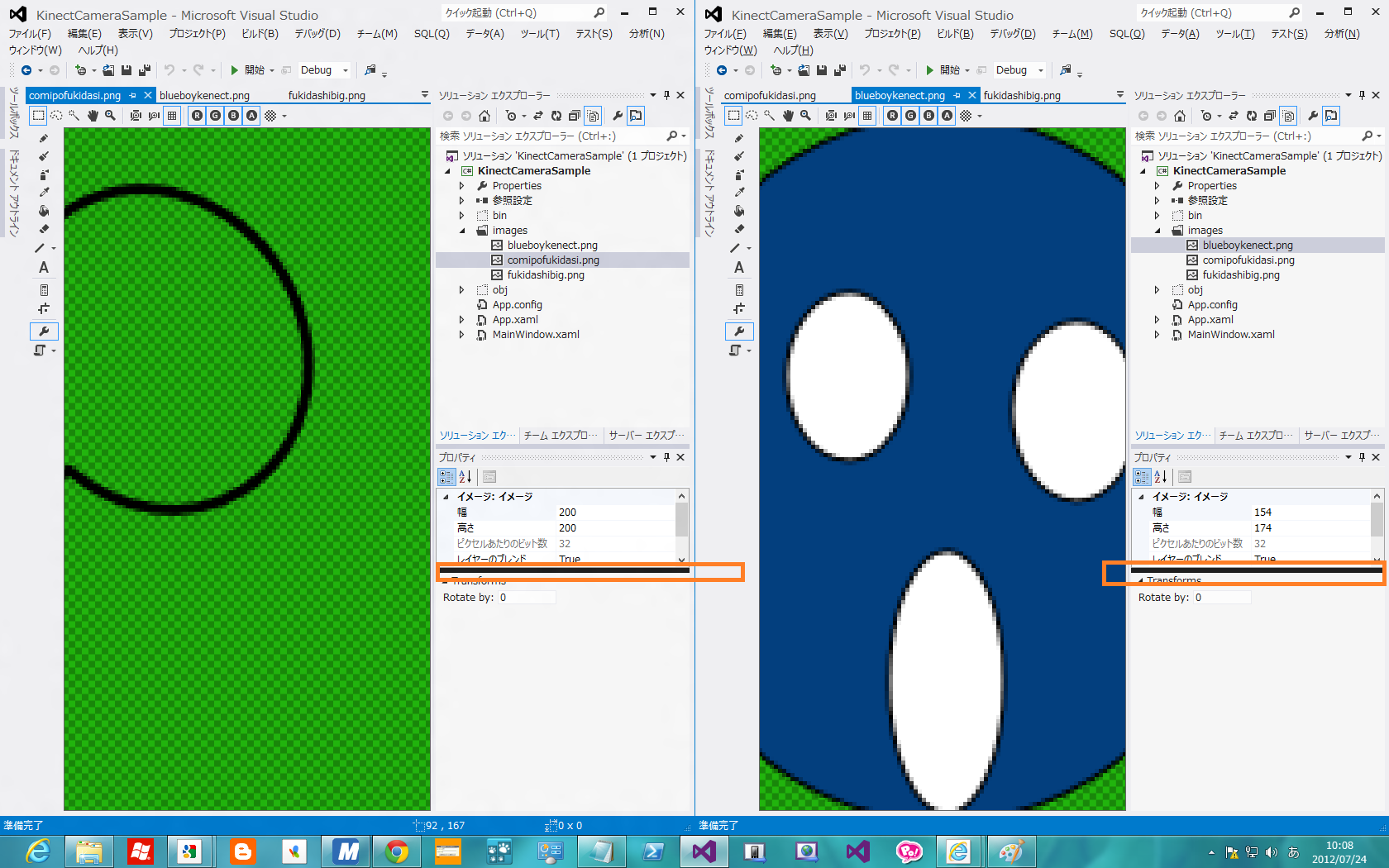This screenshot has height=868, width=1389.
Task: Click Home icon in left Solution Explorer
Action: 484,116
